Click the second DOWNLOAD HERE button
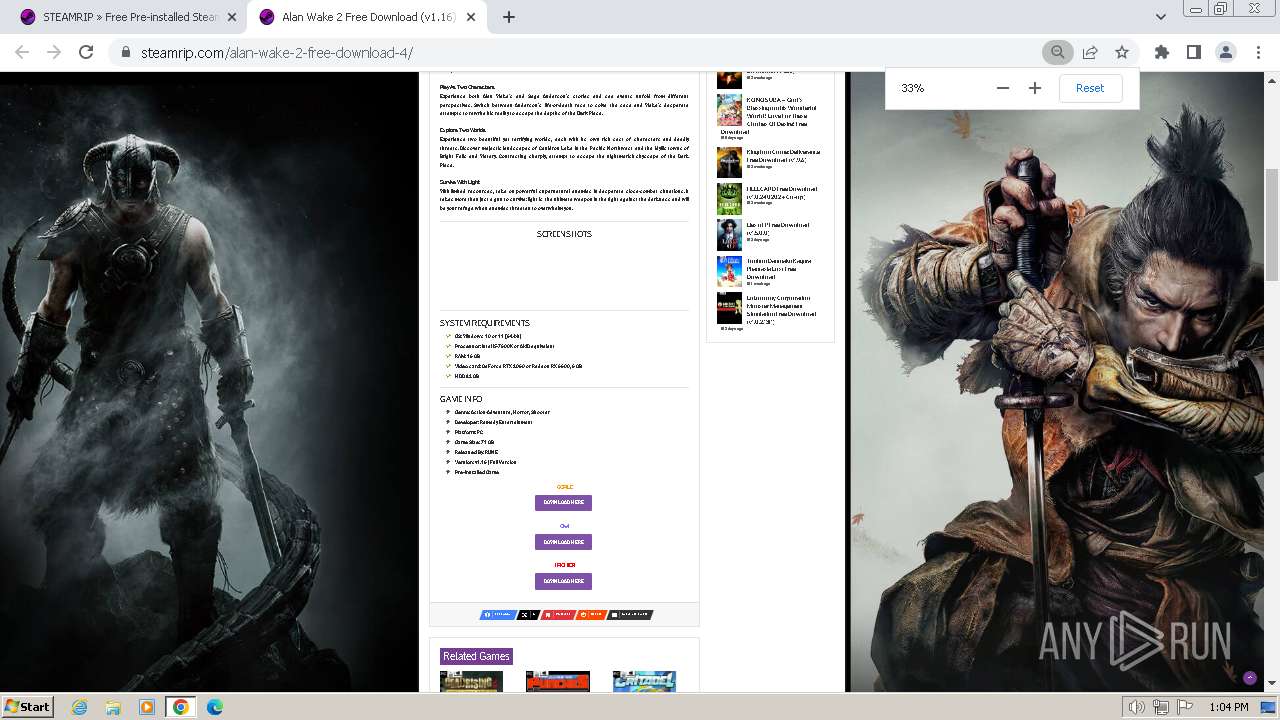This screenshot has width=1280, height=720. point(563,542)
